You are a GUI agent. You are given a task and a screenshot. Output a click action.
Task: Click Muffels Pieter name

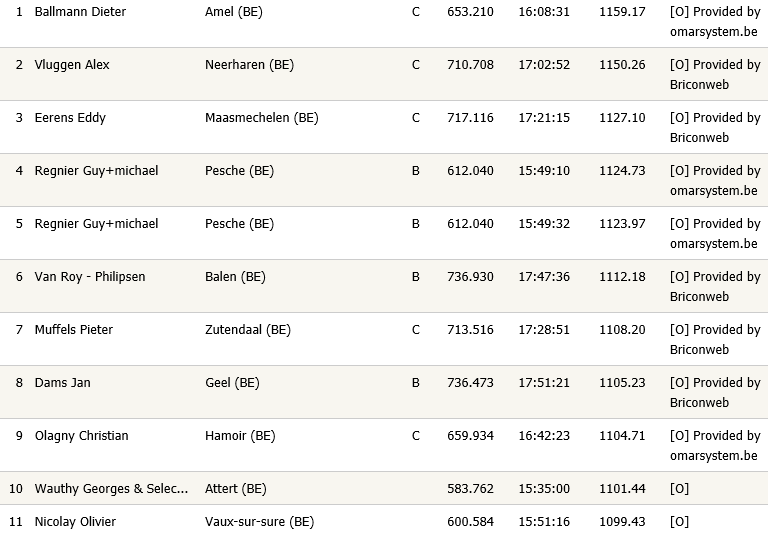[74, 330]
